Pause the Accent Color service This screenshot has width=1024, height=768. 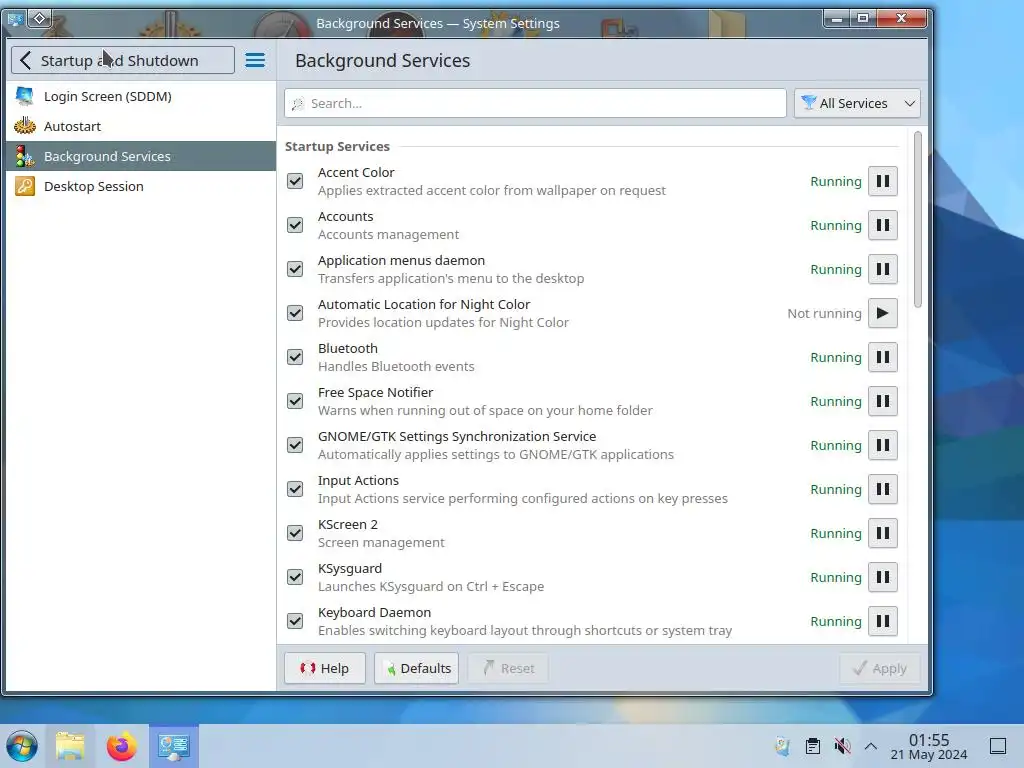(x=882, y=182)
